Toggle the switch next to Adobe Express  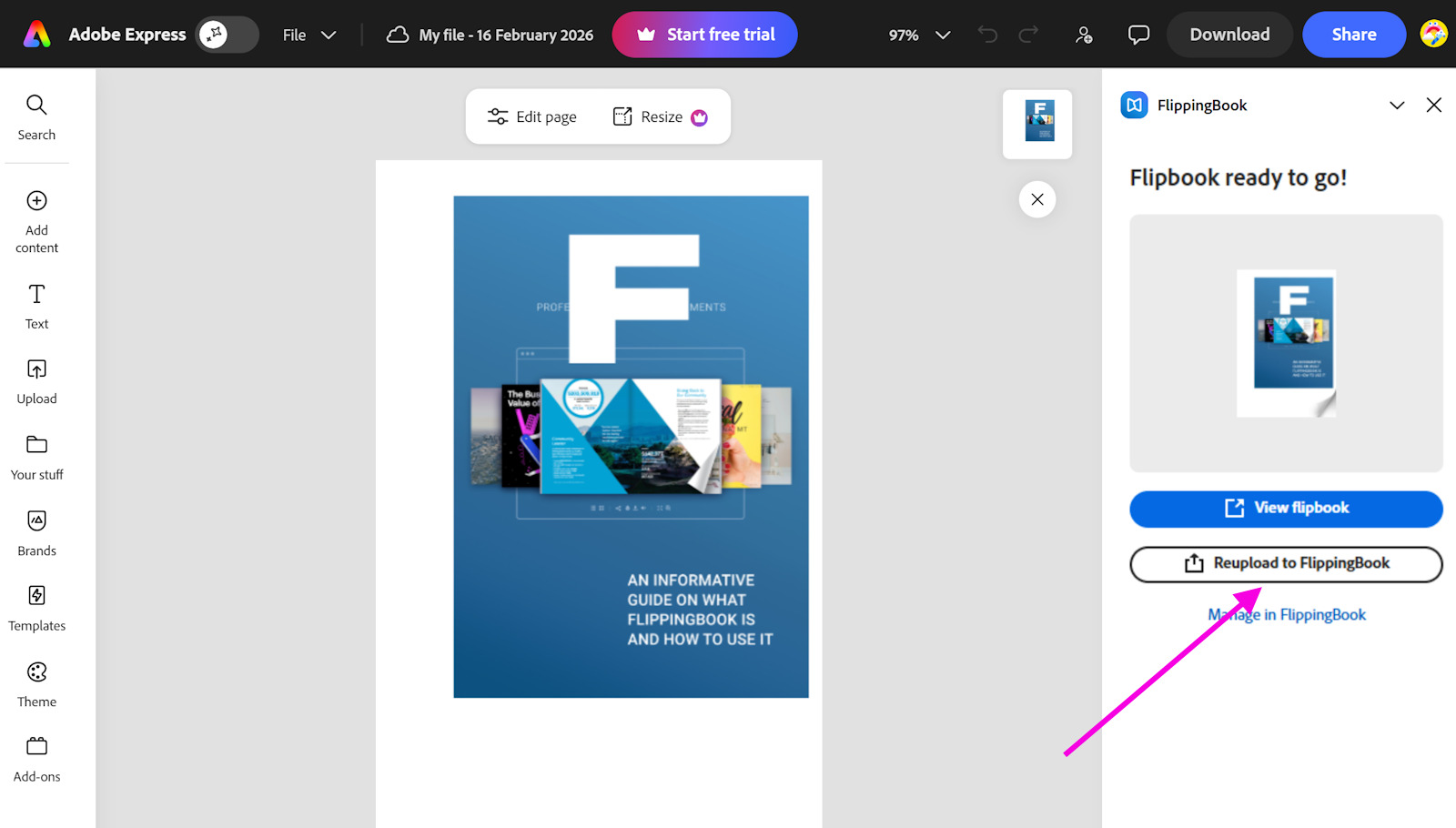tap(227, 35)
